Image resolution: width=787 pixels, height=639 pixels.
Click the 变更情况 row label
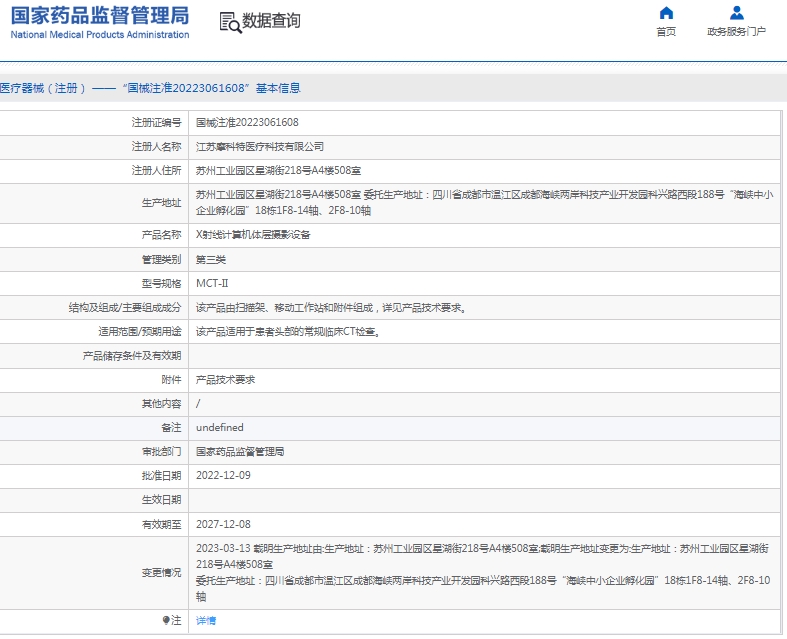coord(161,573)
